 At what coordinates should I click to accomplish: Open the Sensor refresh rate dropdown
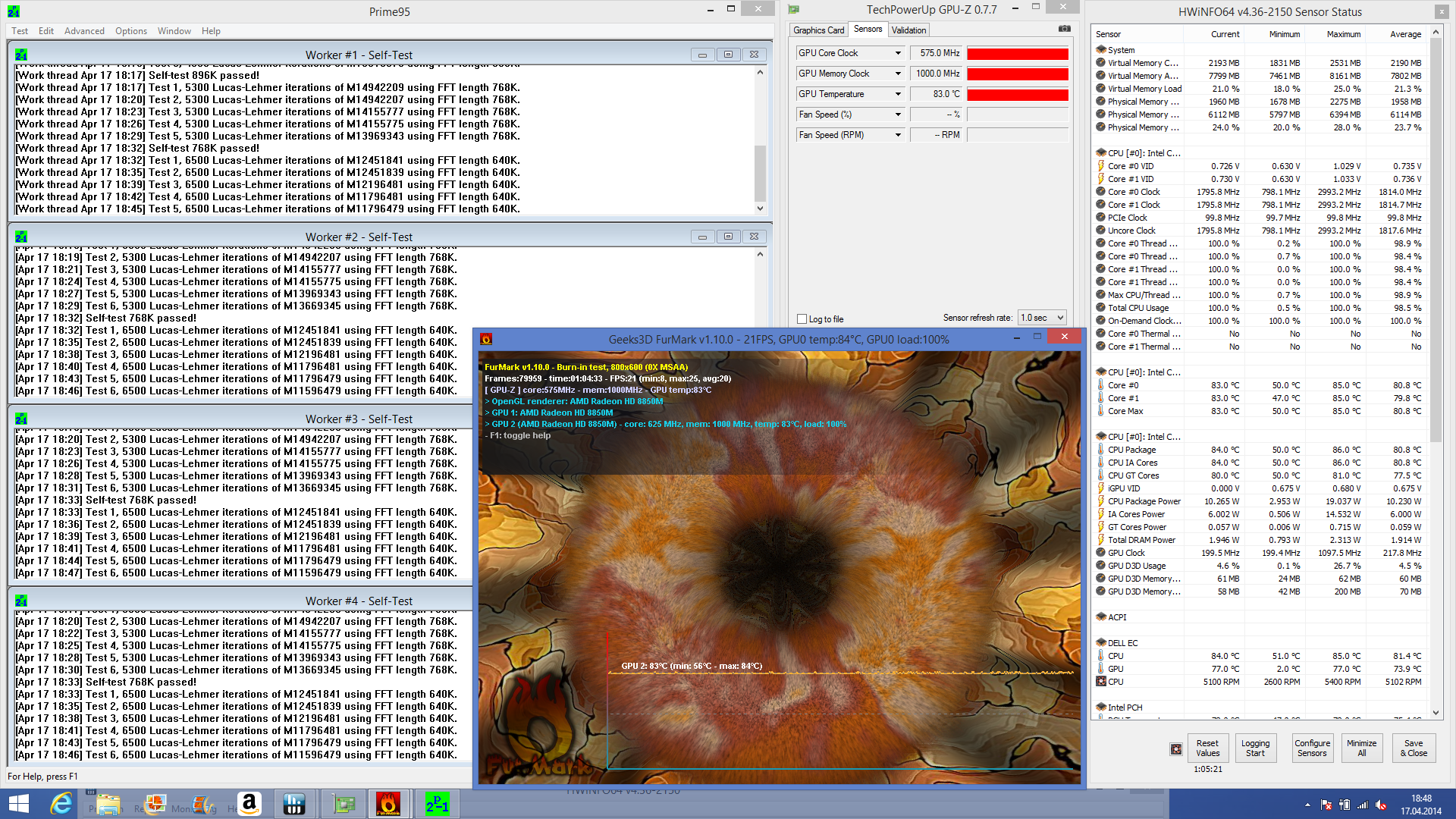coord(1043,318)
